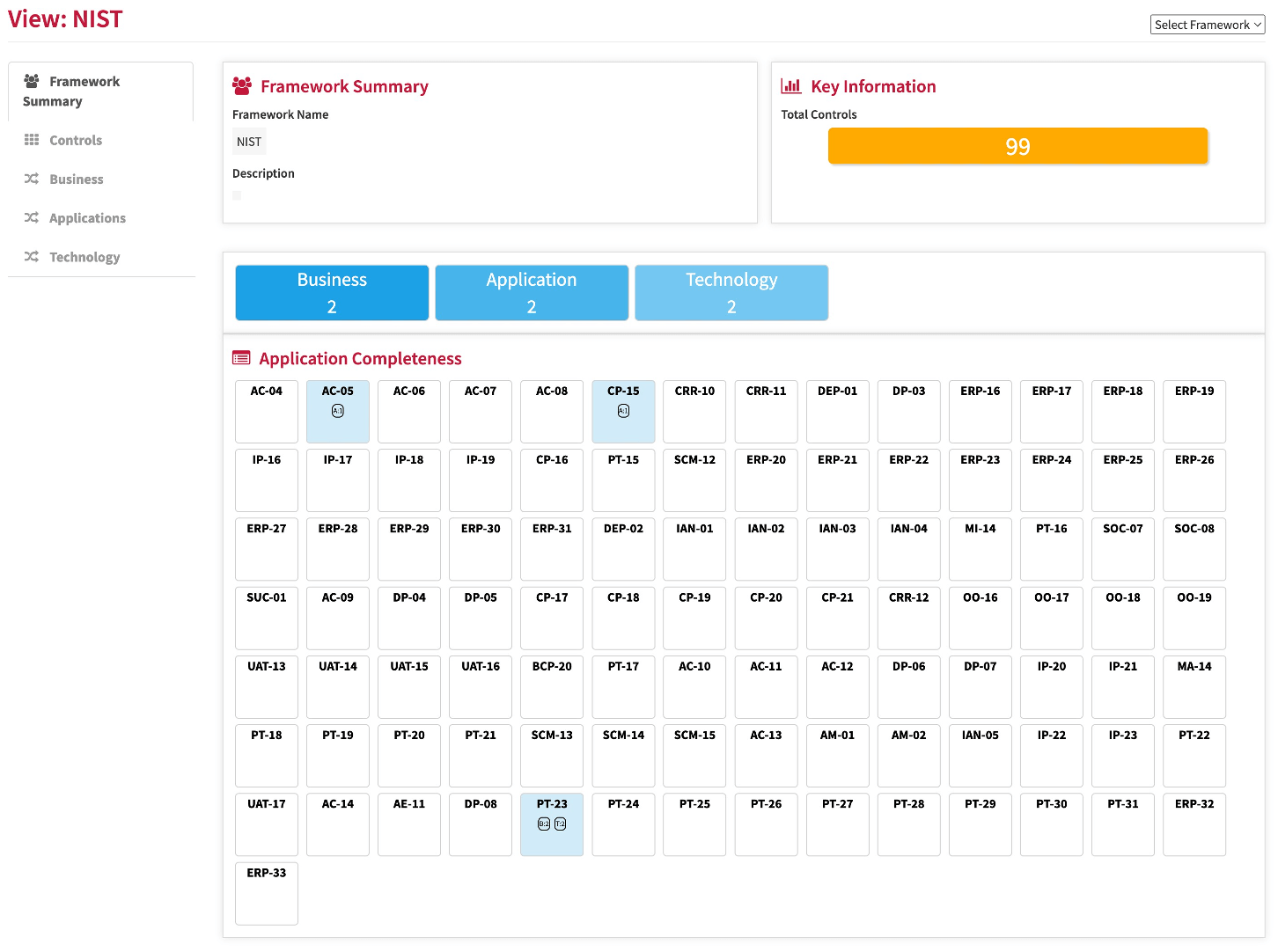Select the IAN-01 control card

(x=694, y=549)
